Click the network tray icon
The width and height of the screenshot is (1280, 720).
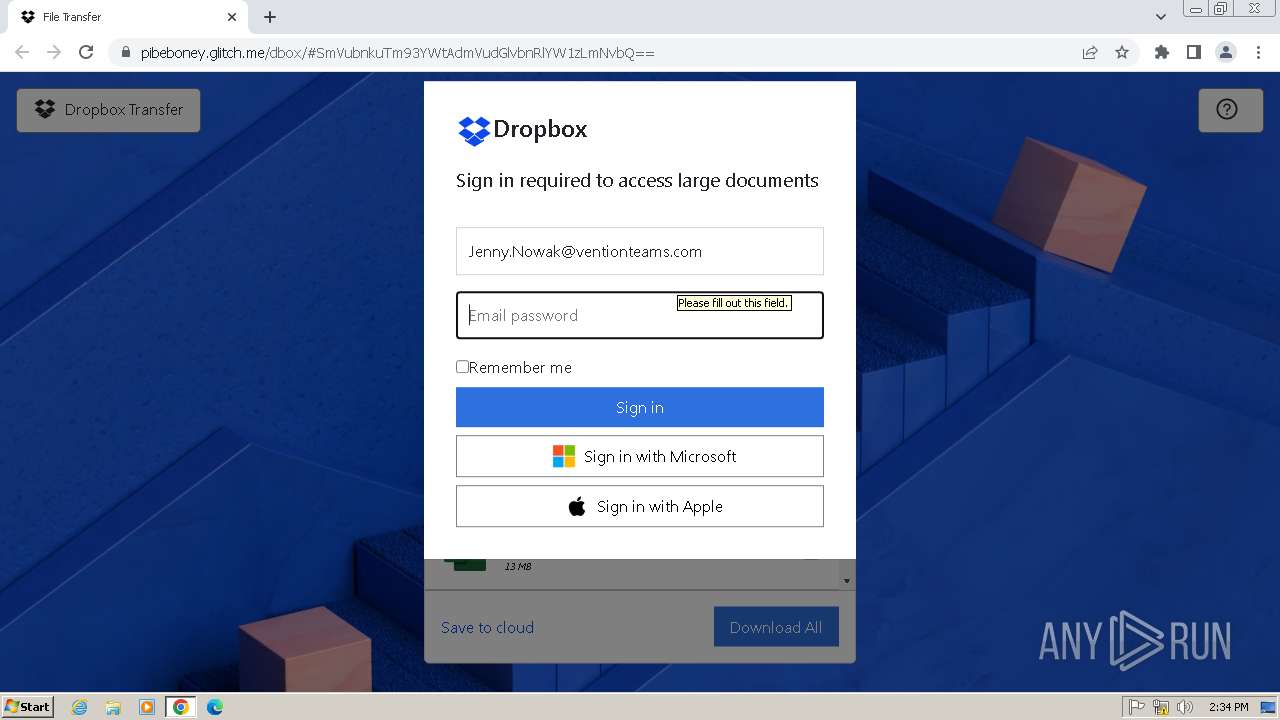coord(1161,707)
